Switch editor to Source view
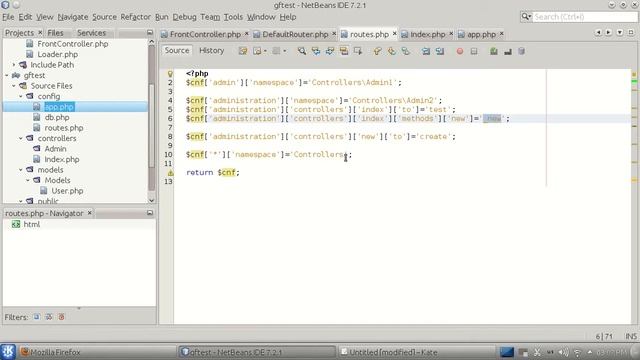This screenshot has width=640, height=360. tap(177, 50)
